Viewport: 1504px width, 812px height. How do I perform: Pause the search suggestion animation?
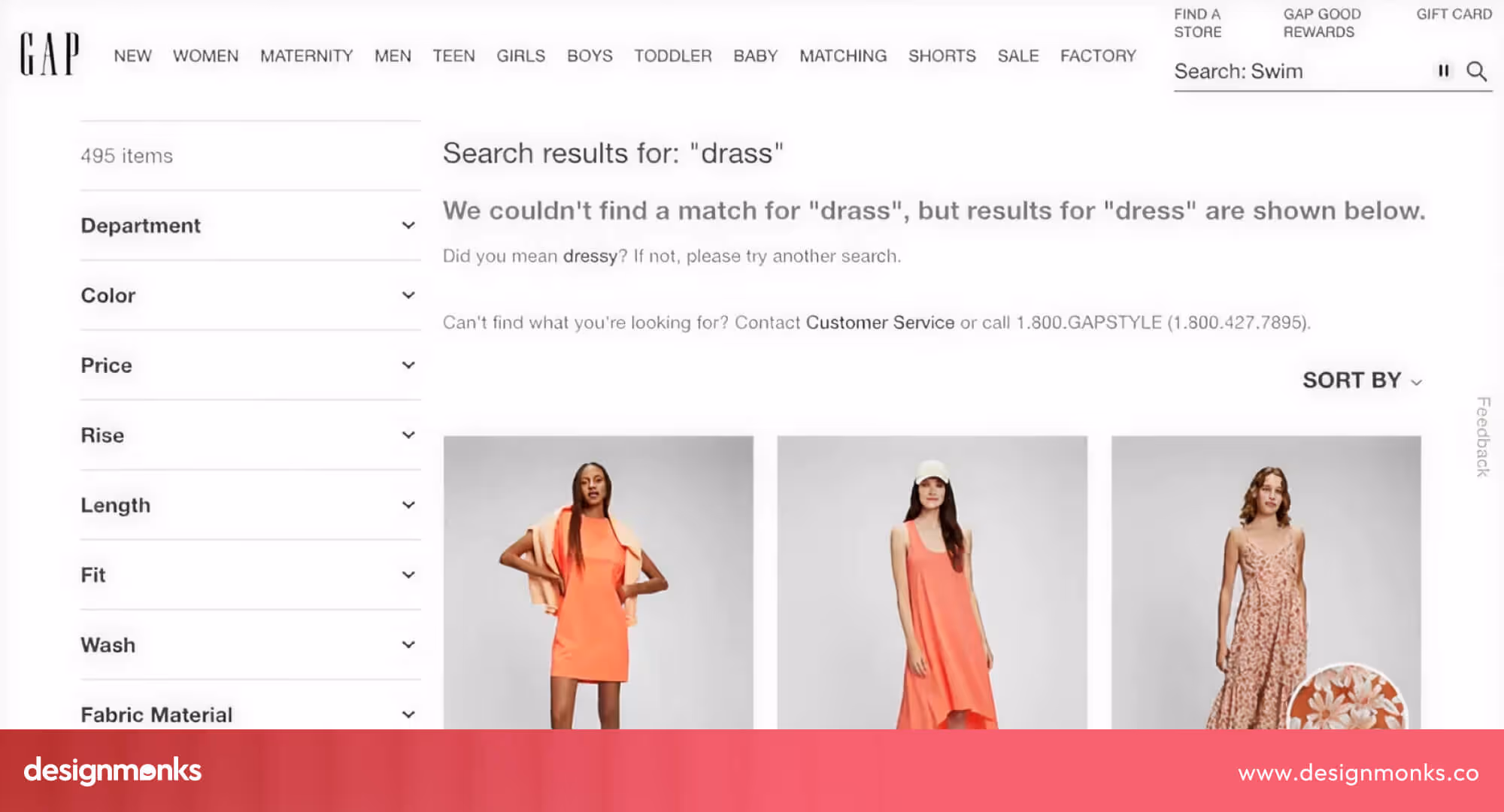coord(1443,71)
